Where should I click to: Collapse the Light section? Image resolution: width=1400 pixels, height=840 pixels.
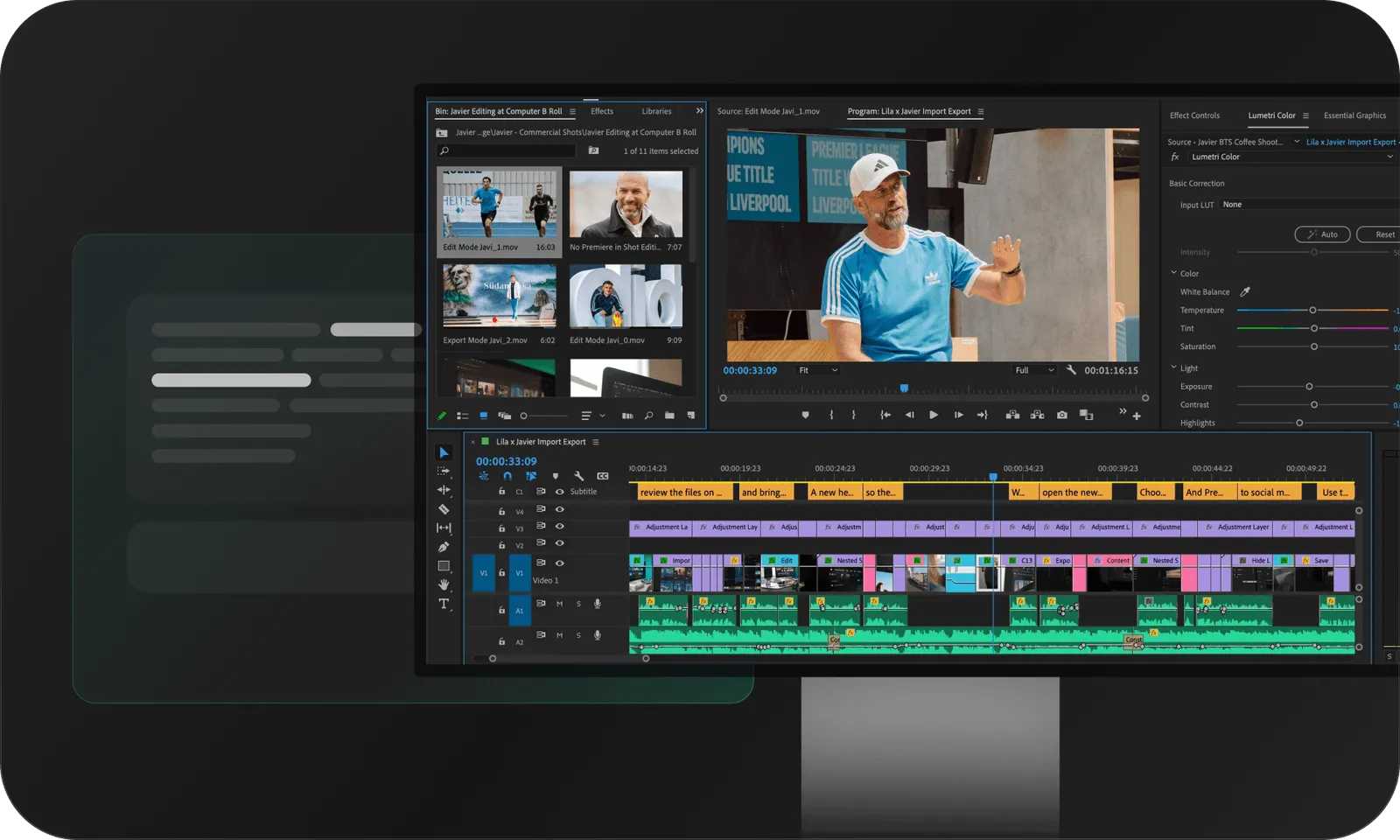pos(1174,367)
